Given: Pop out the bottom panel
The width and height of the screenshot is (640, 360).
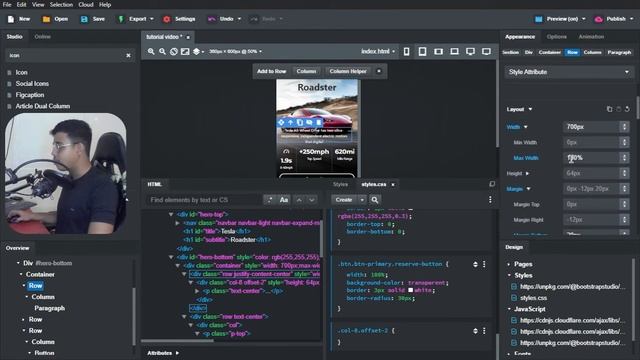Looking at the screenshot, I should click(x=492, y=184).
